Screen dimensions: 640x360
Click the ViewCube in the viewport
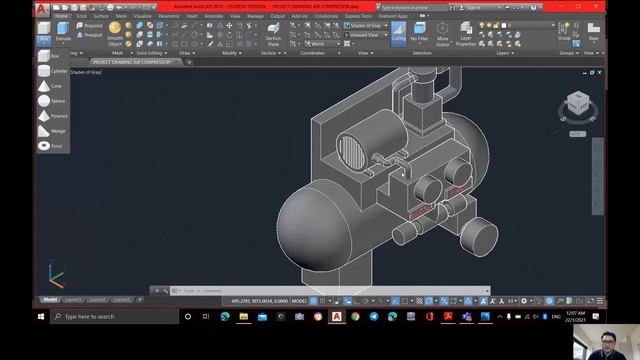(578, 103)
